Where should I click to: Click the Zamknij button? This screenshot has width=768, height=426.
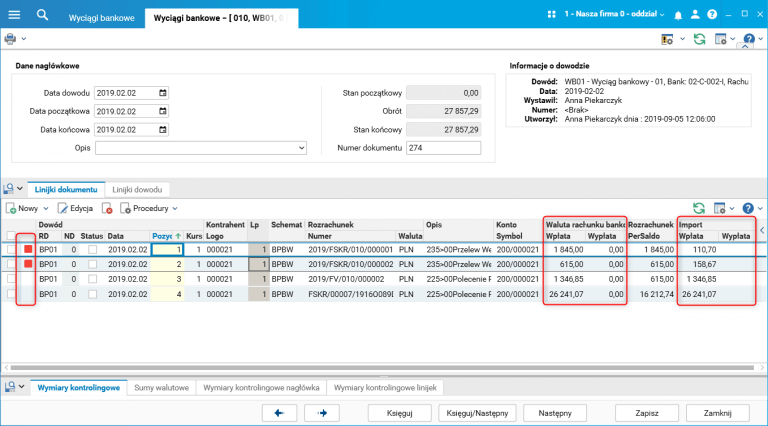pos(718,412)
